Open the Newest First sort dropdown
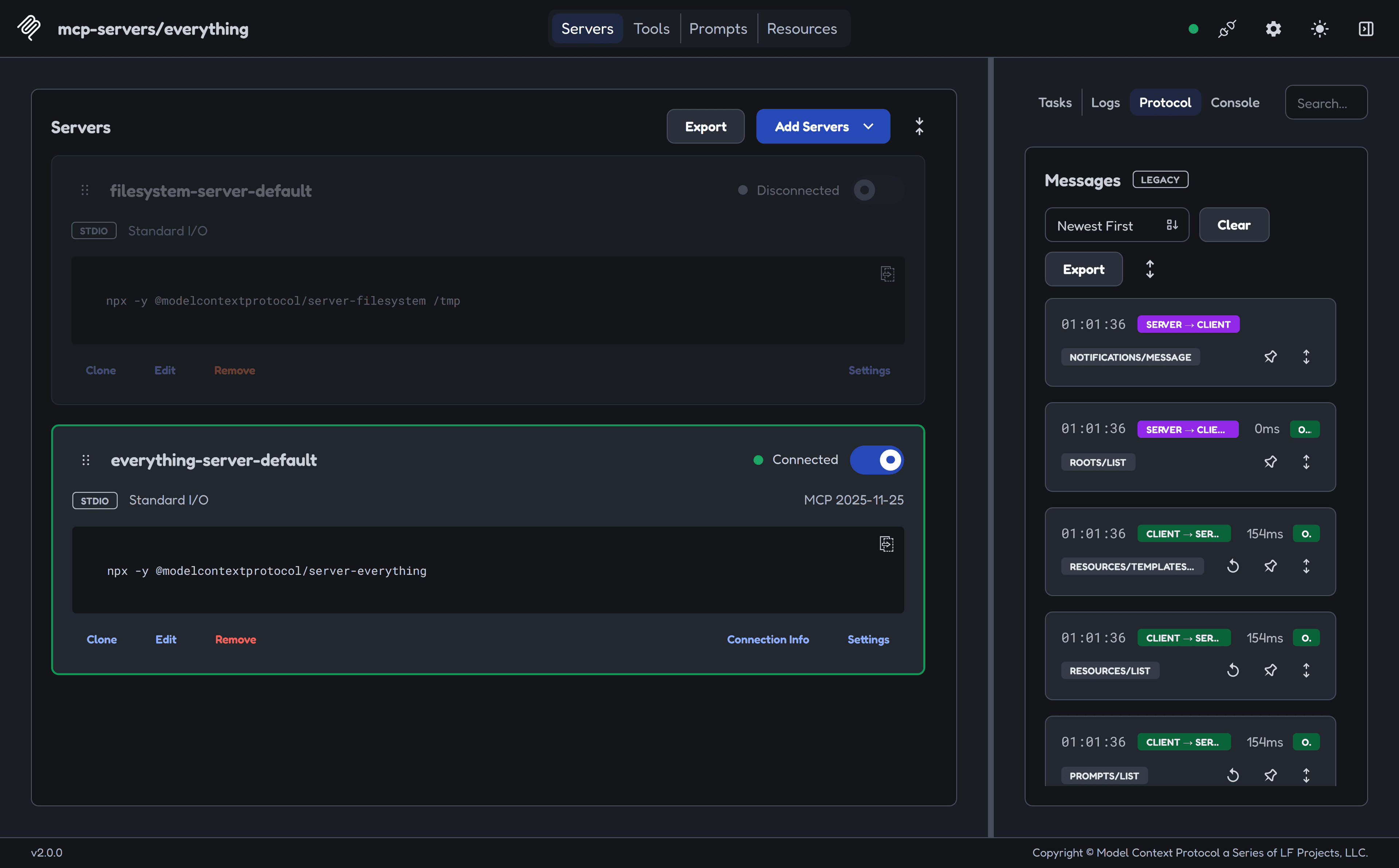 pos(1117,225)
